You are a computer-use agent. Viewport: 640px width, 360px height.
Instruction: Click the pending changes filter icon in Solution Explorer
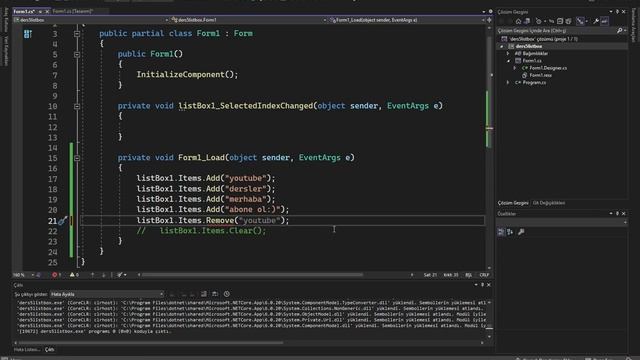tap(539, 21)
